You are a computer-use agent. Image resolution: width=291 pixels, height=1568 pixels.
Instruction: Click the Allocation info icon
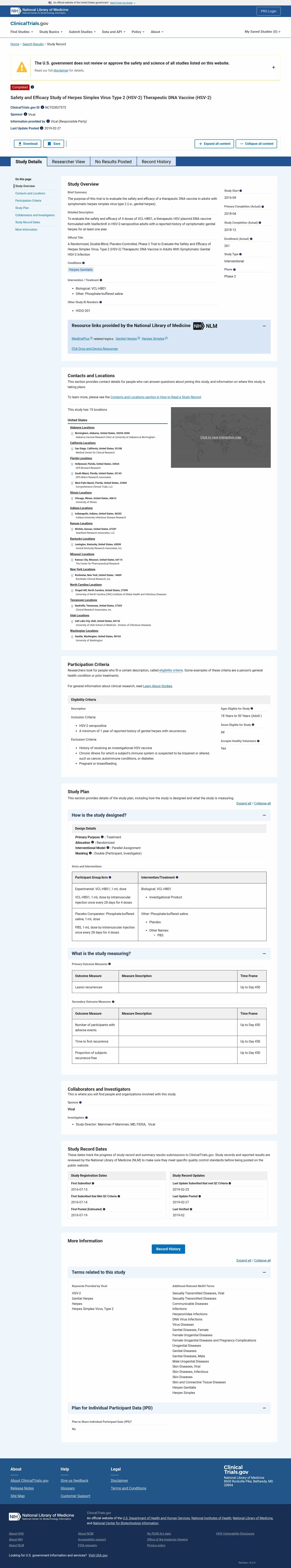pos(93,842)
